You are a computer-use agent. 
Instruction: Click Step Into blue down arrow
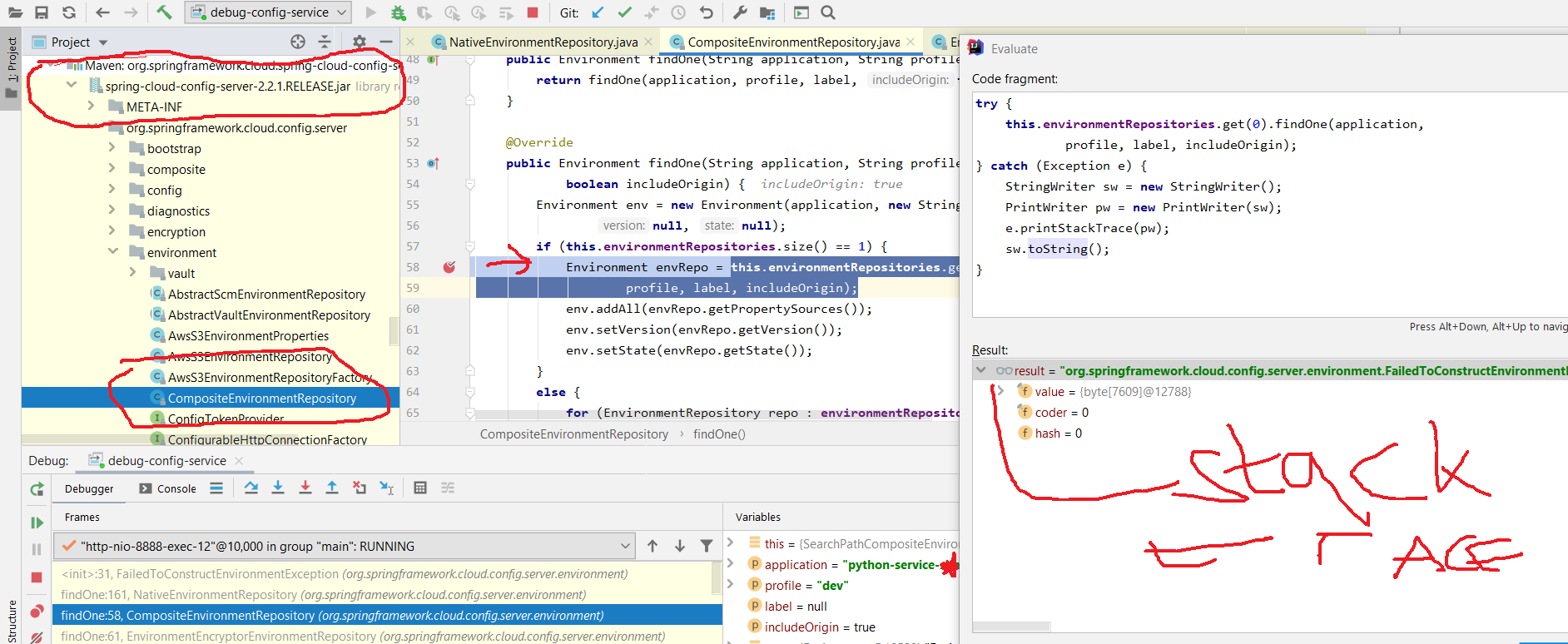[x=278, y=488]
